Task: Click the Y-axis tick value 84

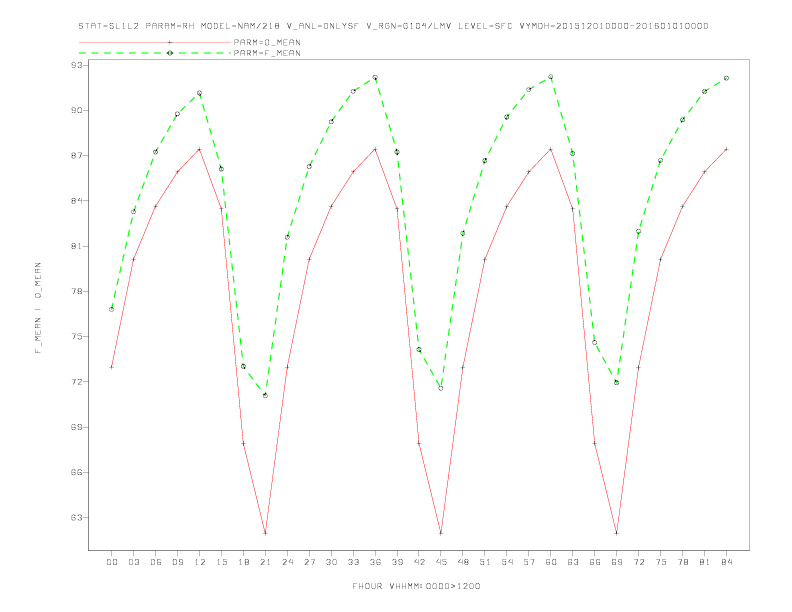Action: (x=77, y=201)
